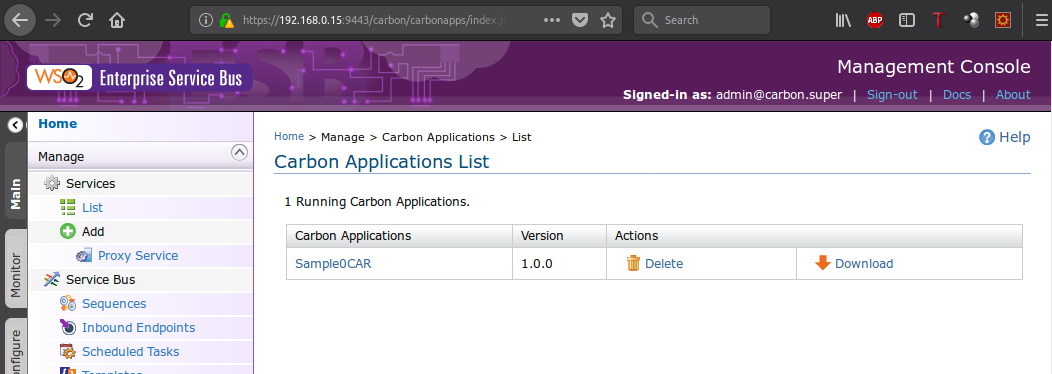Toggle the browser sidebar view icon
The width and height of the screenshot is (1052, 374).
[x=907, y=20]
